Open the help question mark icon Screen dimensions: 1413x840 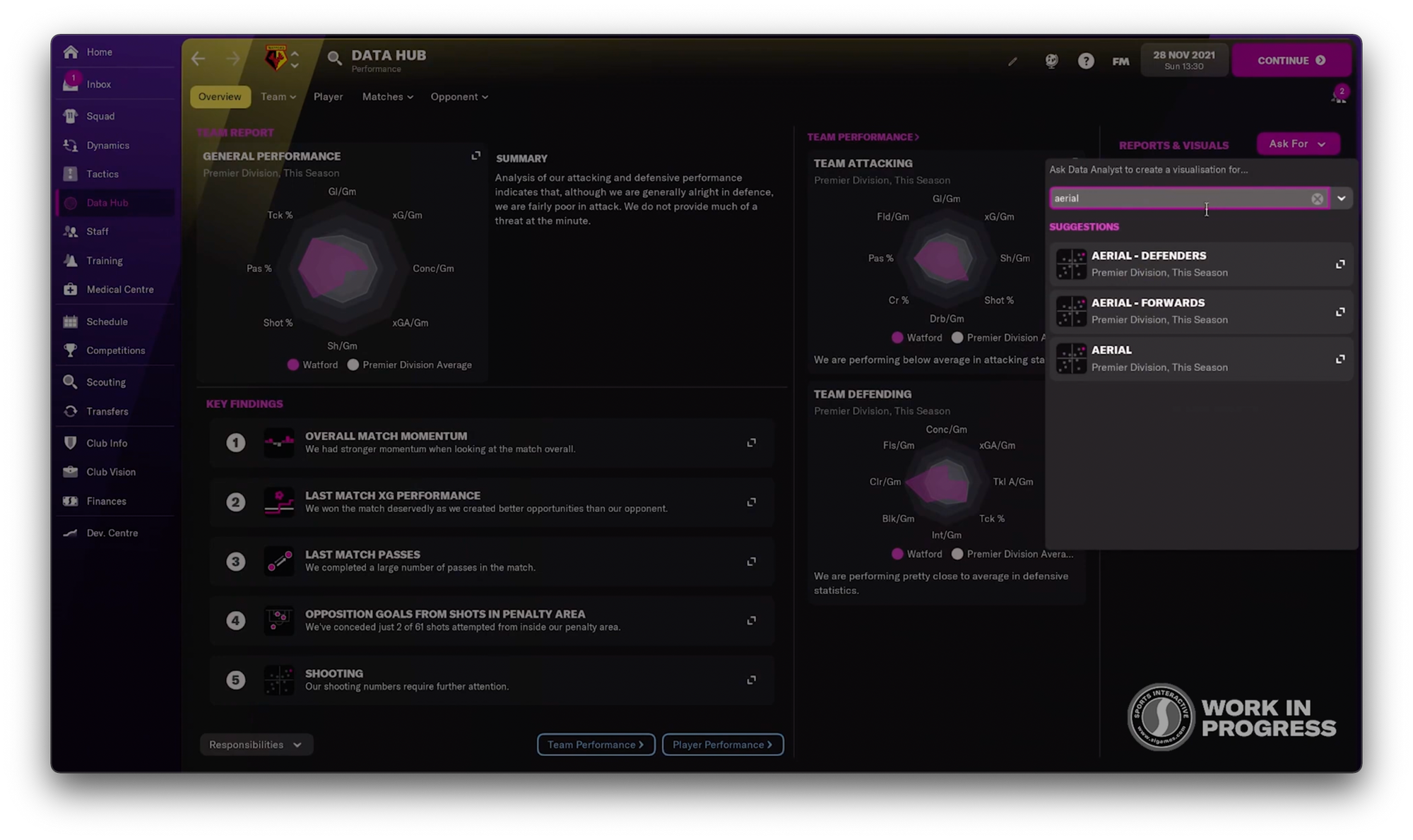click(x=1086, y=61)
